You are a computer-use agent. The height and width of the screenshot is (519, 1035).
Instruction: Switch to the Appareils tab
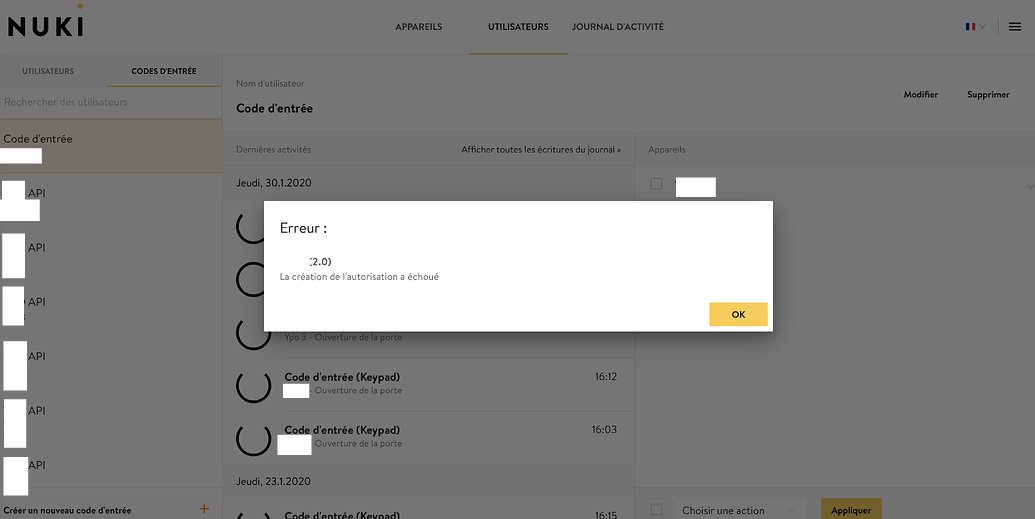point(418,27)
